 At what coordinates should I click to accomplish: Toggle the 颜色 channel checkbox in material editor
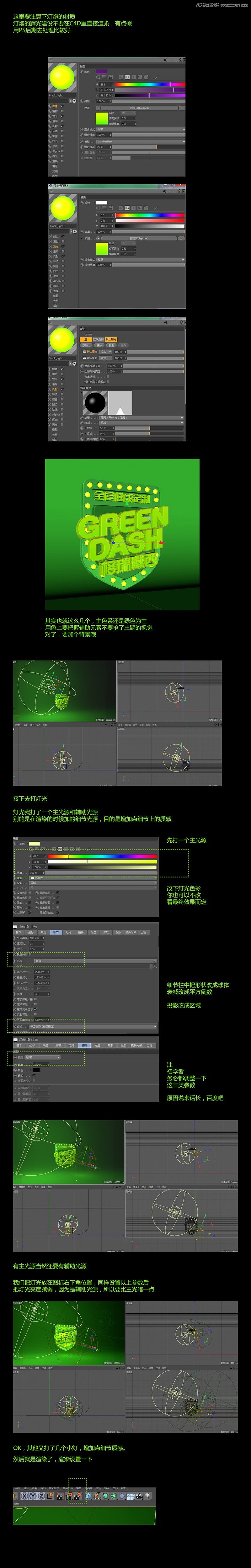click(x=63, y=106)
